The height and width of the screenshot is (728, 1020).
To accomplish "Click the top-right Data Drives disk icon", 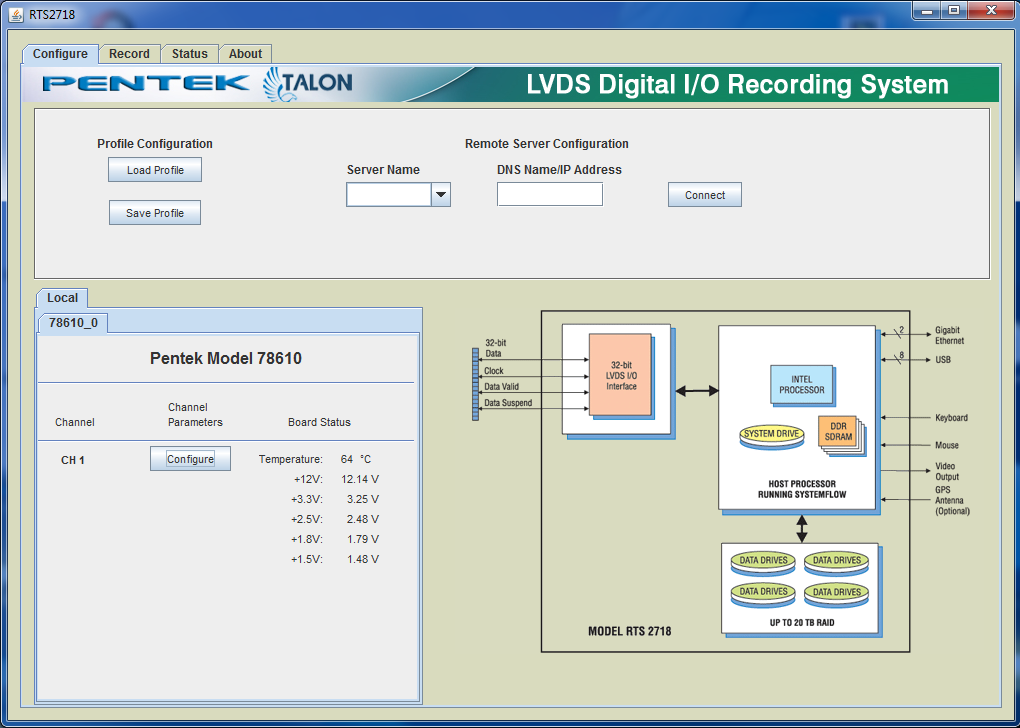I will 837,563.
